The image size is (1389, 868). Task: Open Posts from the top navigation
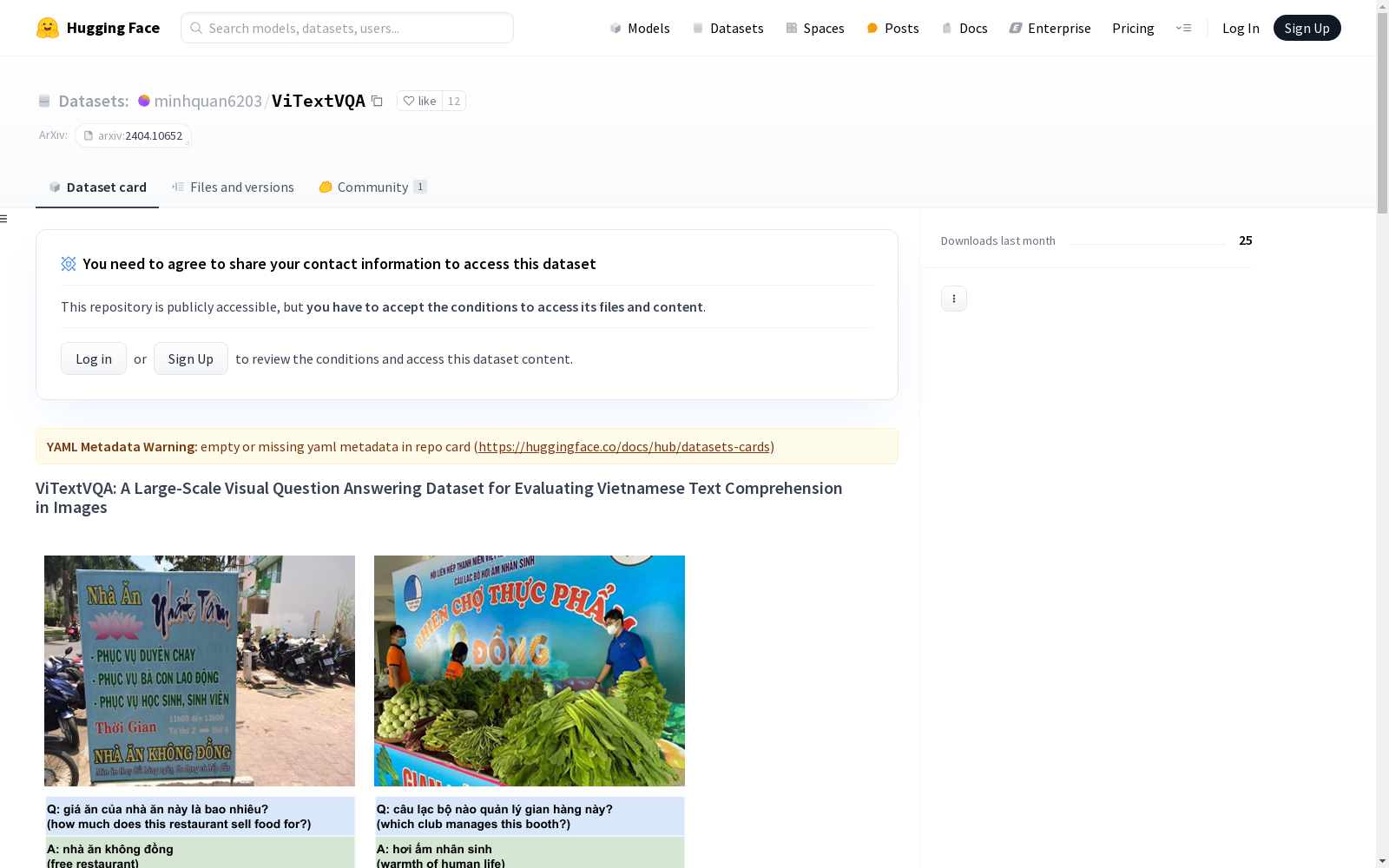[x=892, y=28]
